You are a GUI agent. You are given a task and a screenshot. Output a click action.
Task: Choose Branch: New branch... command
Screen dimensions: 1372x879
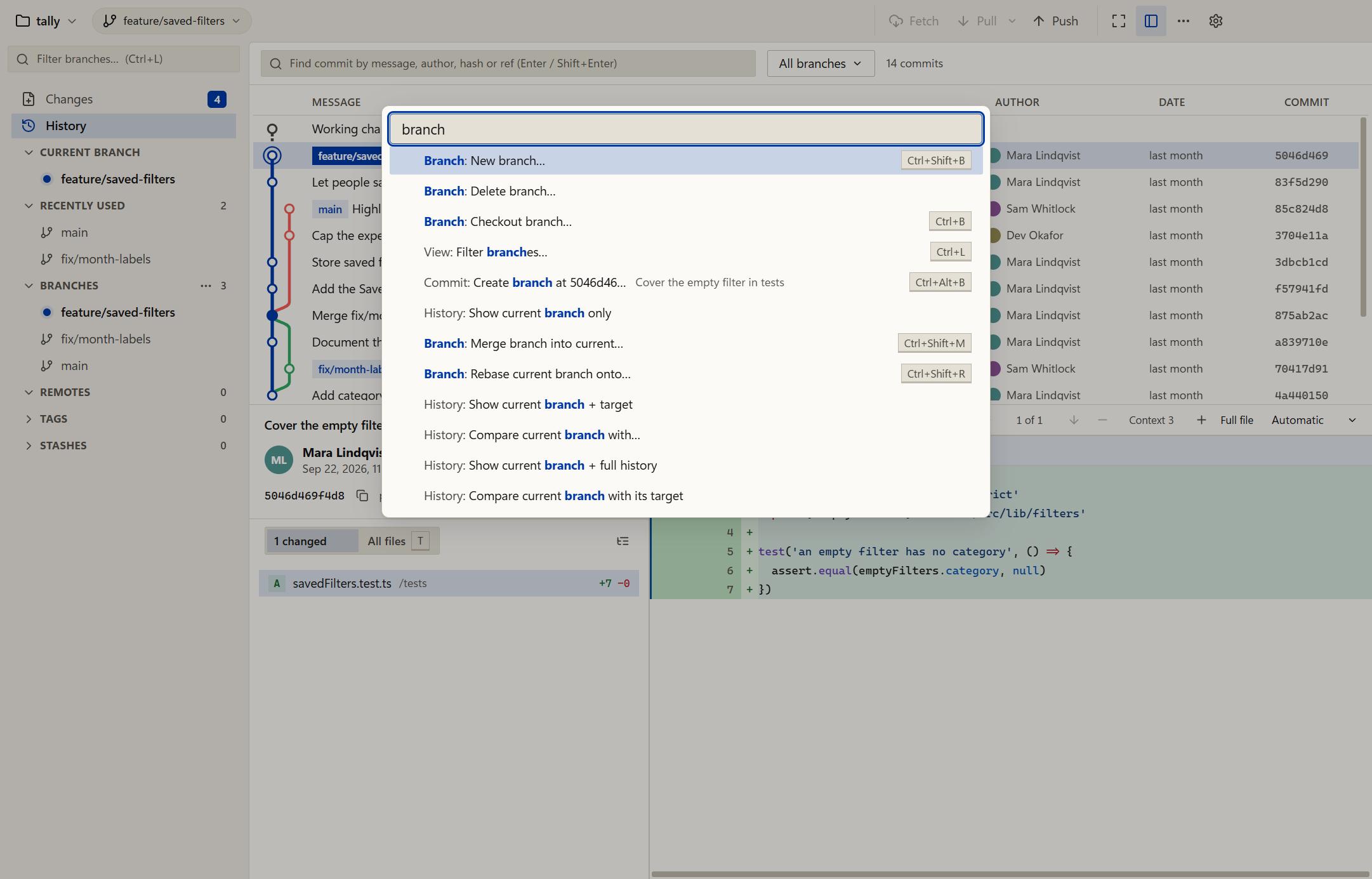click(686, 161)
